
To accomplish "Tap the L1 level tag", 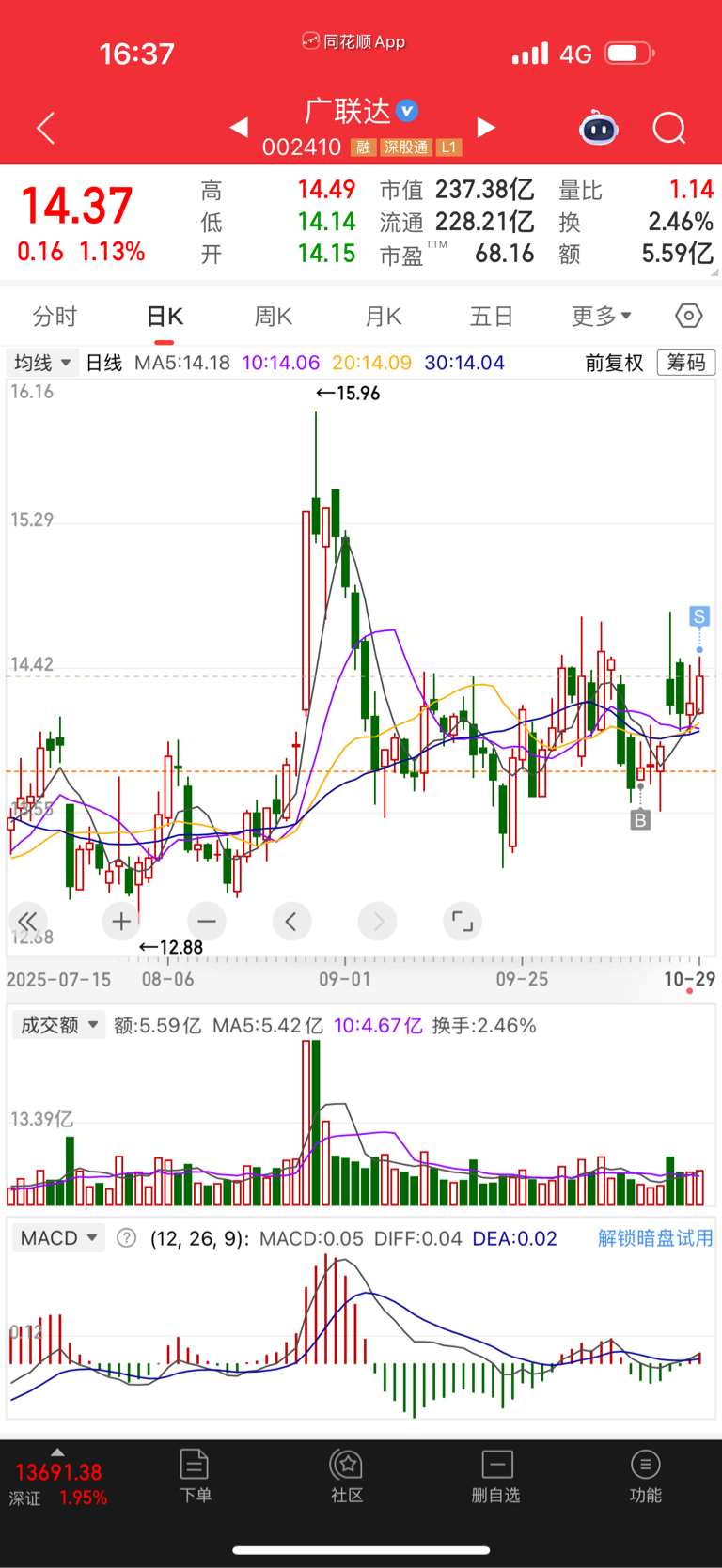I will coord(449,147).
